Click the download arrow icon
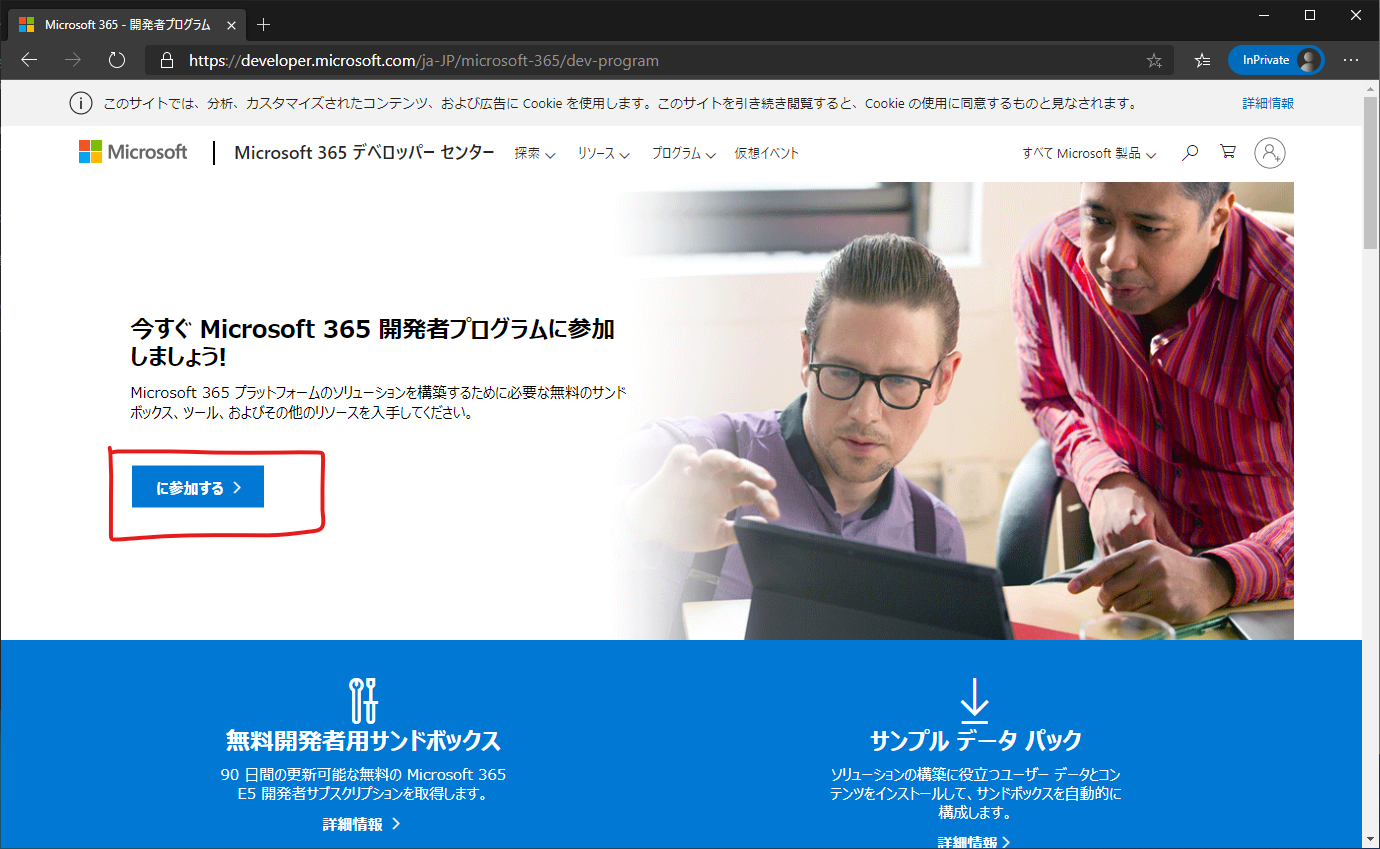The width and height of the screenshot is (1380, 849). pyautogui.click(x=974, y=700)
